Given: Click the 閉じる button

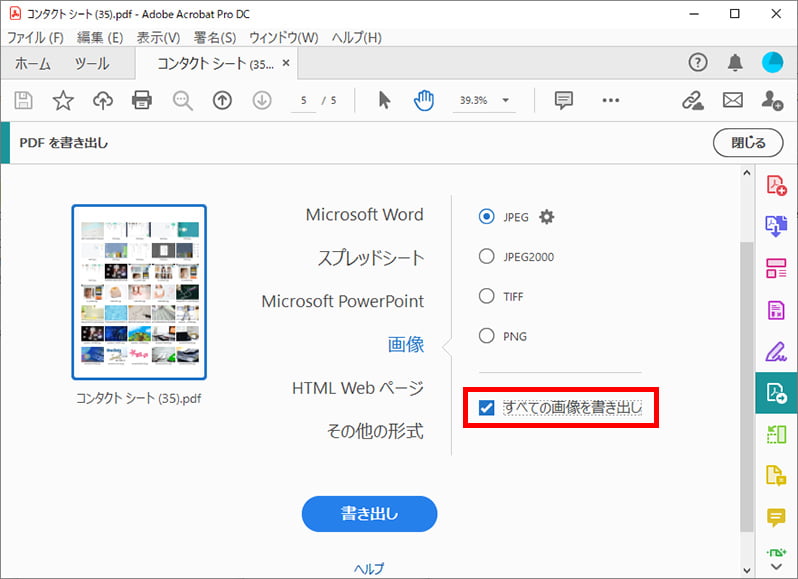Looking at the screenshot, I should click(x=747, y=143).
